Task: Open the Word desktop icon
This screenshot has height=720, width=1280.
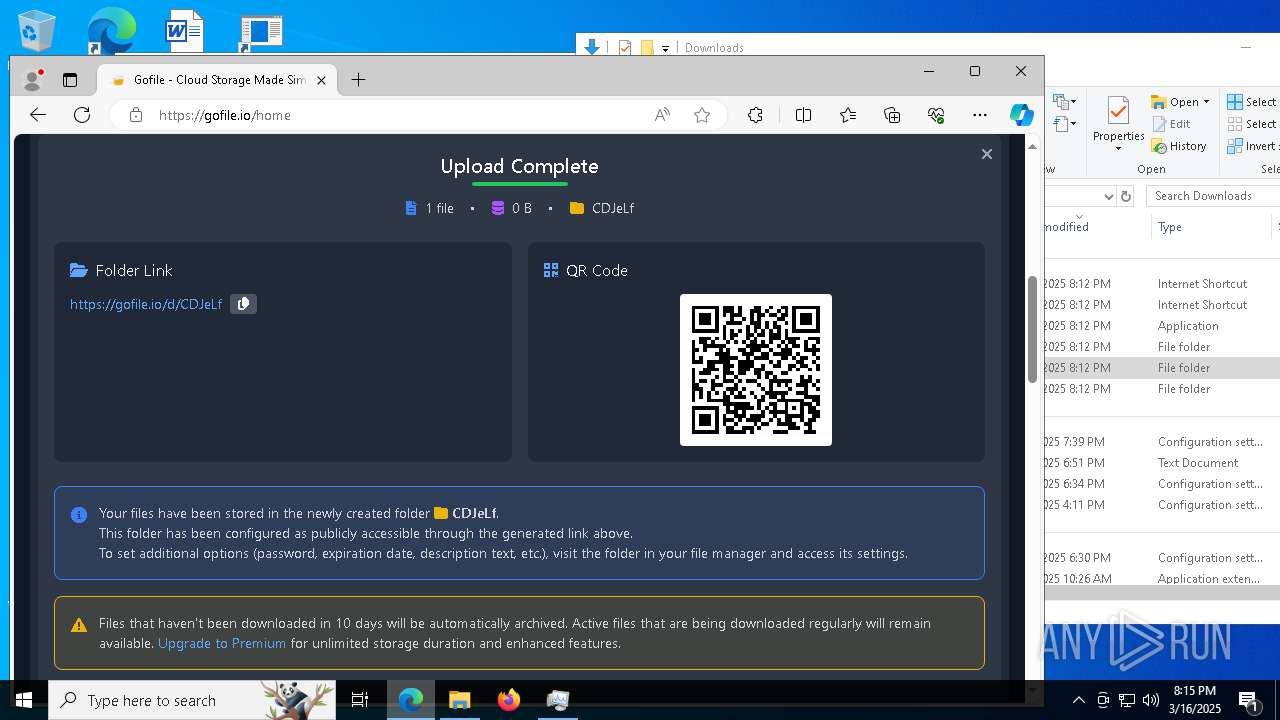Action: coord(185,30)
